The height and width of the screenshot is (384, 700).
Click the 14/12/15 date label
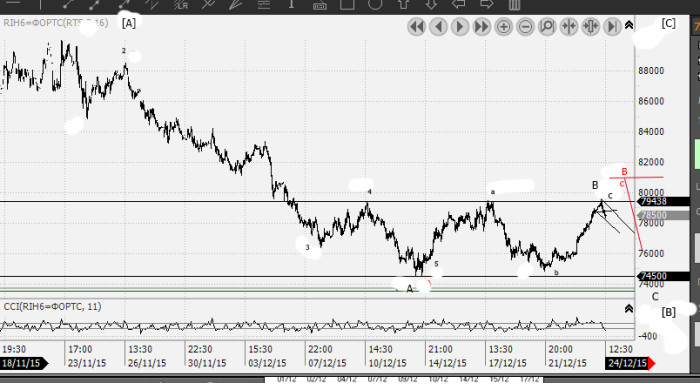[447, 363]
